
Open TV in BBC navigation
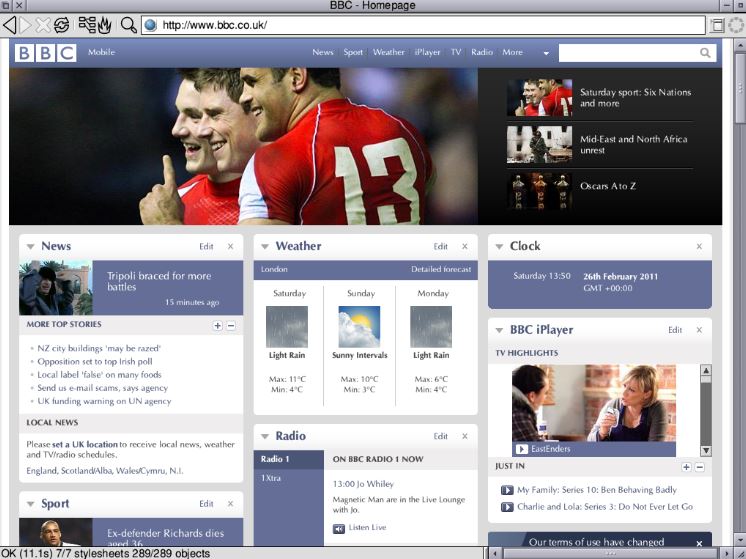456,52
